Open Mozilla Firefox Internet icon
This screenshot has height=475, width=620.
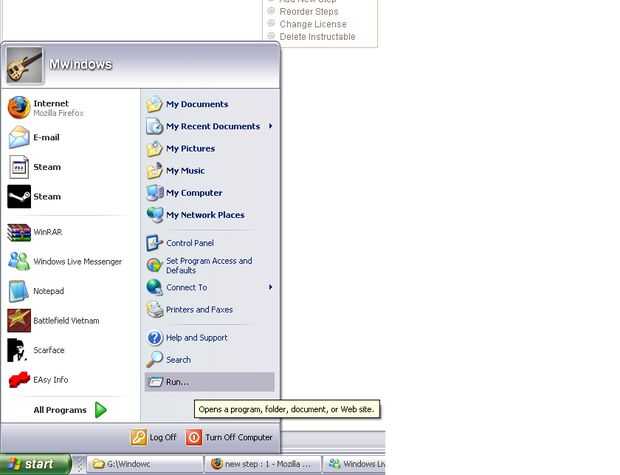[x=19, y=107]
